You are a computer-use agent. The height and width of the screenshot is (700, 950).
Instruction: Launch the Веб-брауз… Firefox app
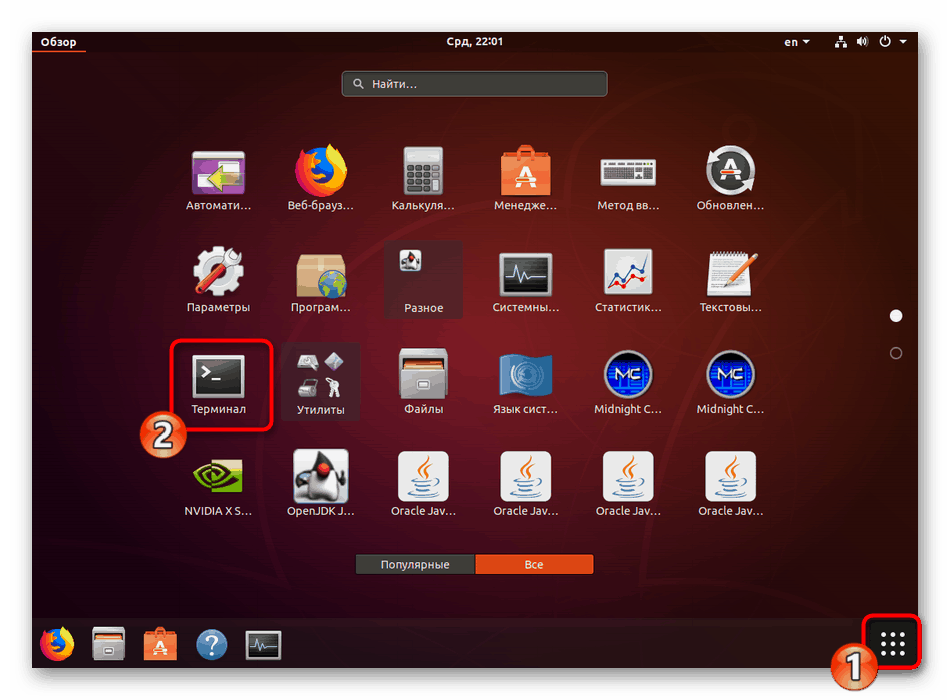(x=321, y=179)
